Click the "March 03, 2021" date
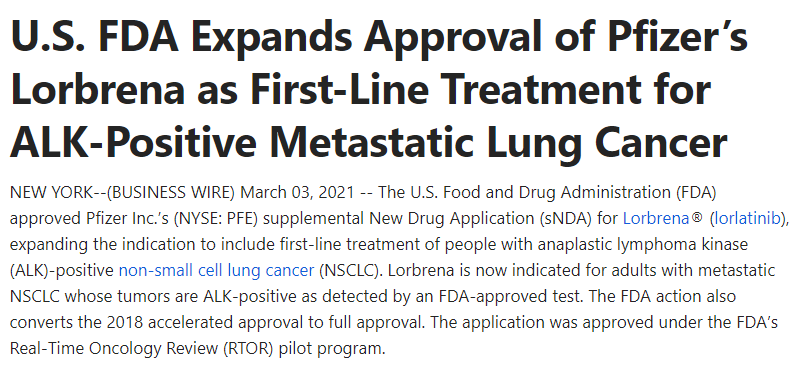 (298, 192)
